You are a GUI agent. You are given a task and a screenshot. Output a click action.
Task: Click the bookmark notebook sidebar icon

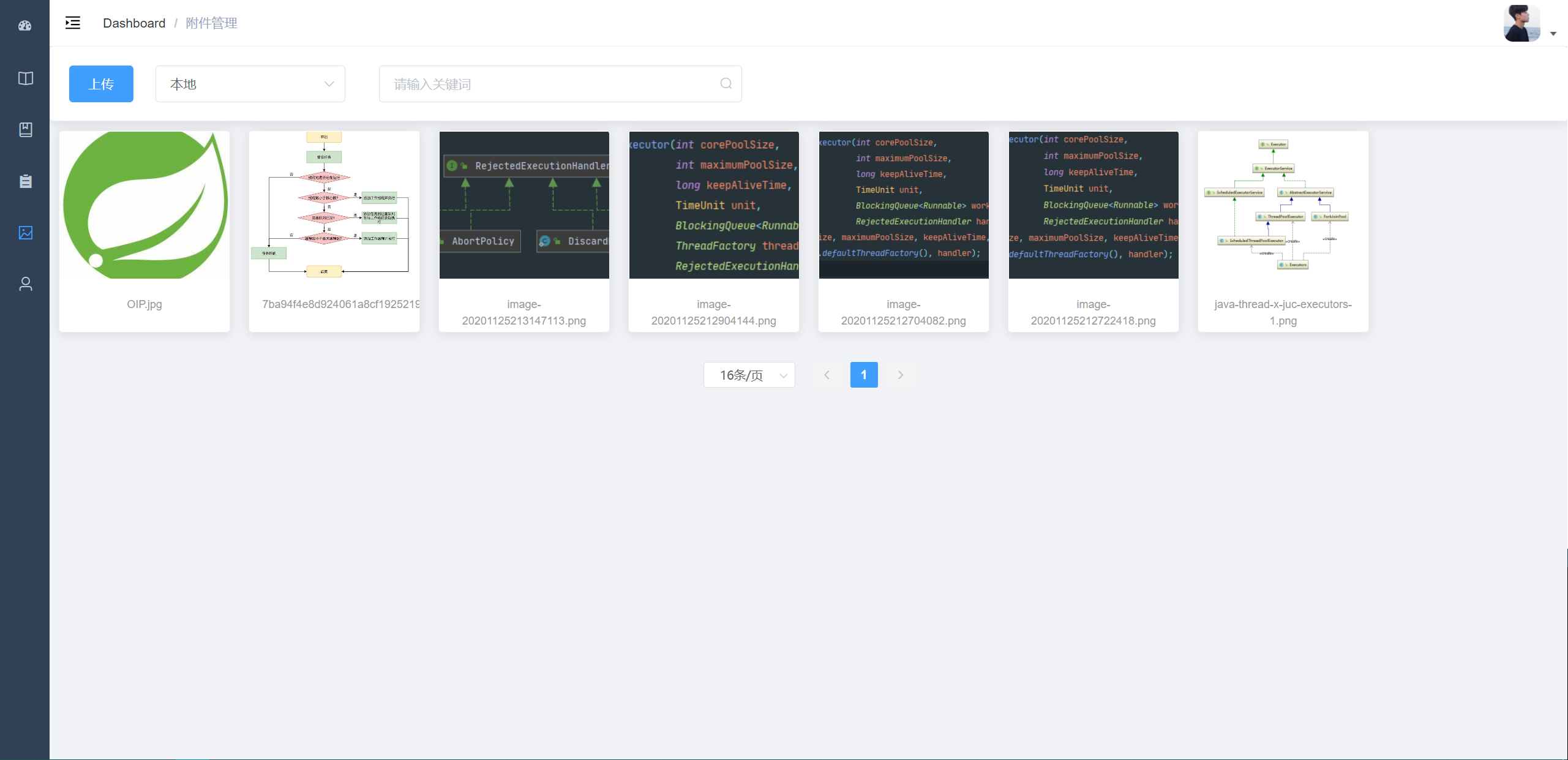(x=25, y=129)
